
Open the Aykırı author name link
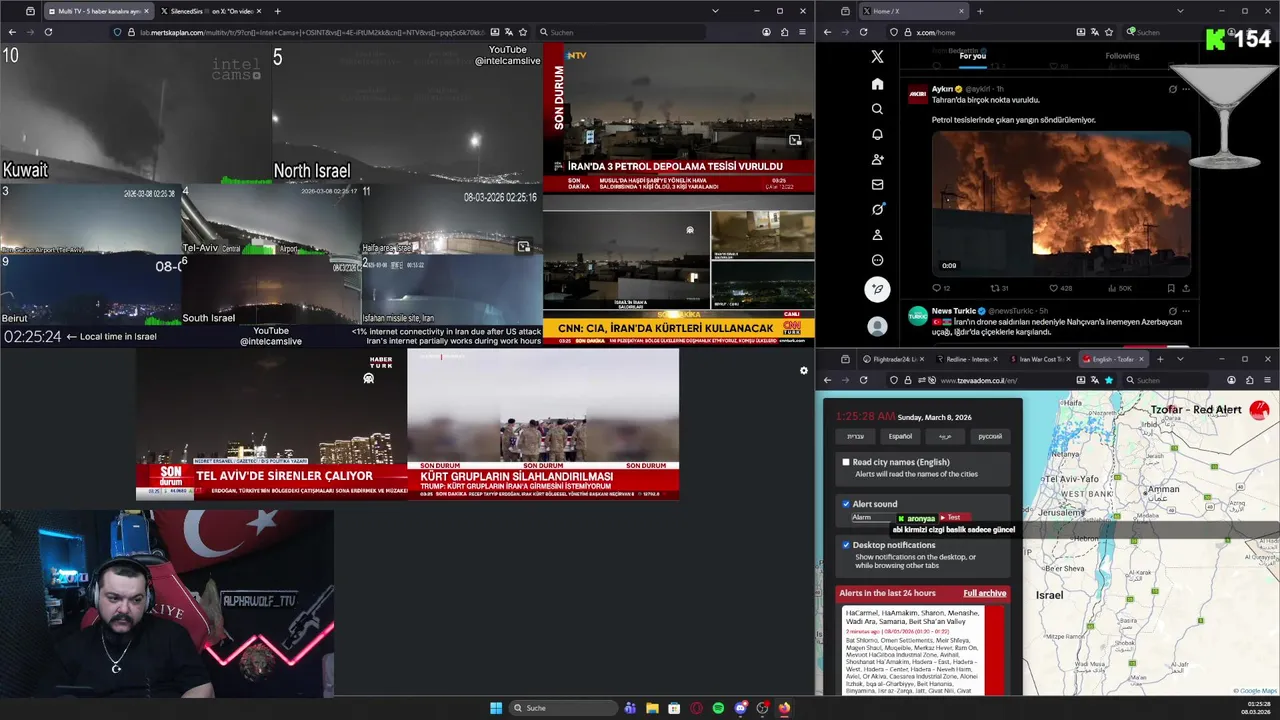coord(942,89)
